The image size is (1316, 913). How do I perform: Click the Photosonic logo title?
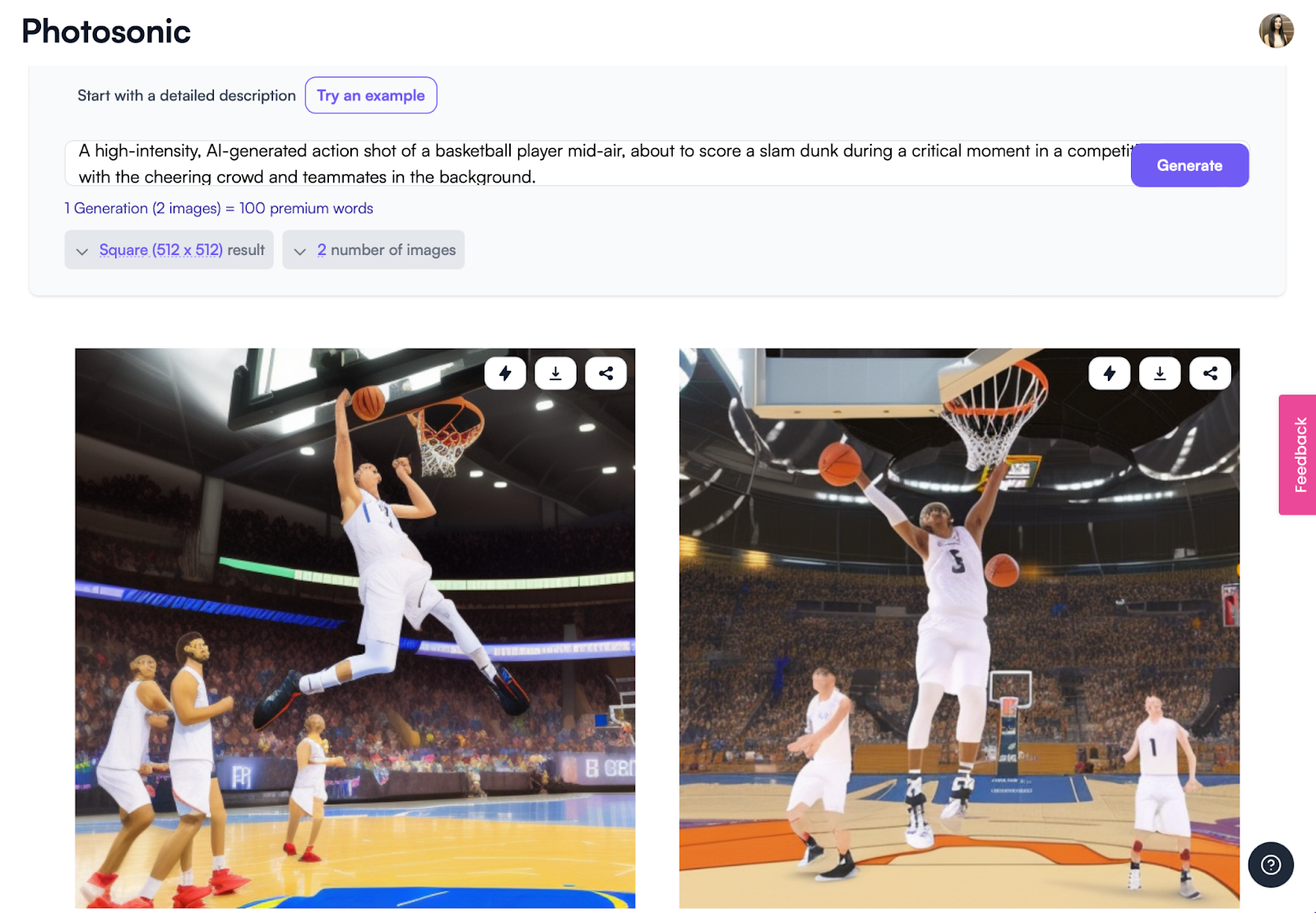[106, 31]
